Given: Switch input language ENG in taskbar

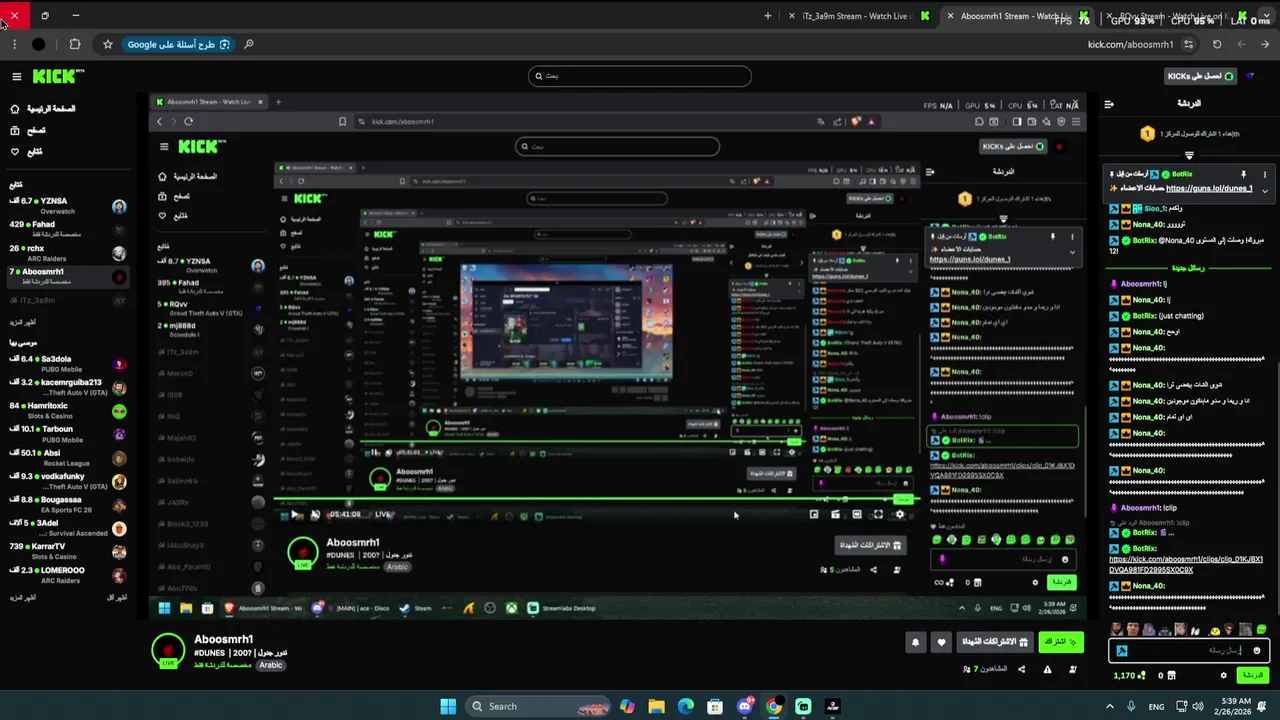Looking at the screenshot, I should point(1156,706).
